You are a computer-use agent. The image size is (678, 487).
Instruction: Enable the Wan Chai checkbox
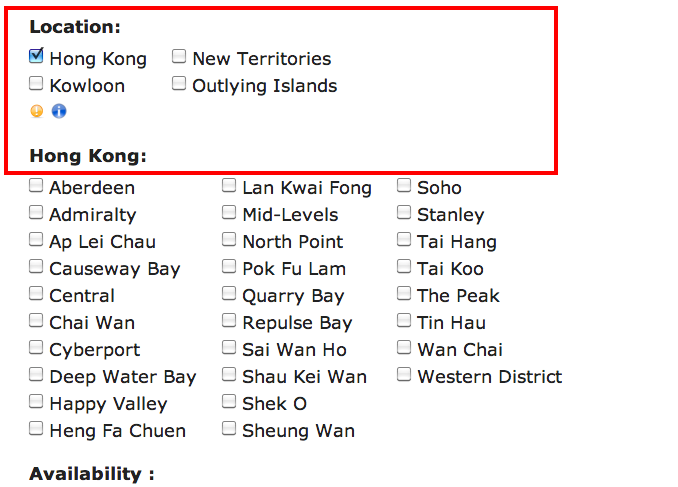point(404,347)
